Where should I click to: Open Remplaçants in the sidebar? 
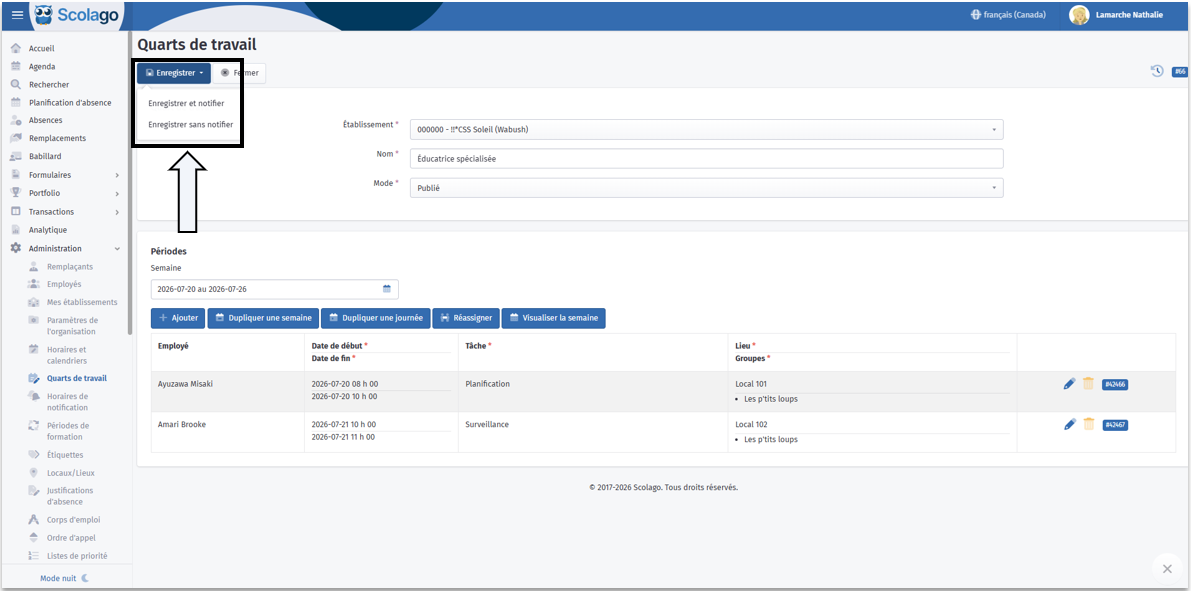(70, 267)
